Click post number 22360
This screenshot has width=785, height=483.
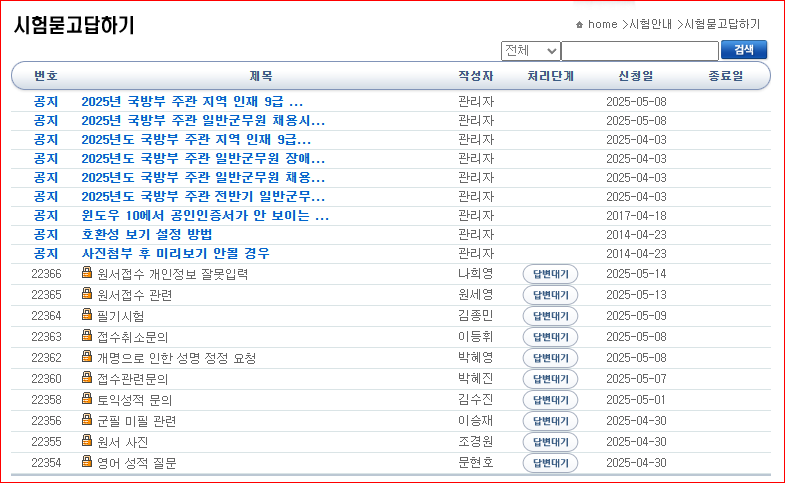pos(46,379)
